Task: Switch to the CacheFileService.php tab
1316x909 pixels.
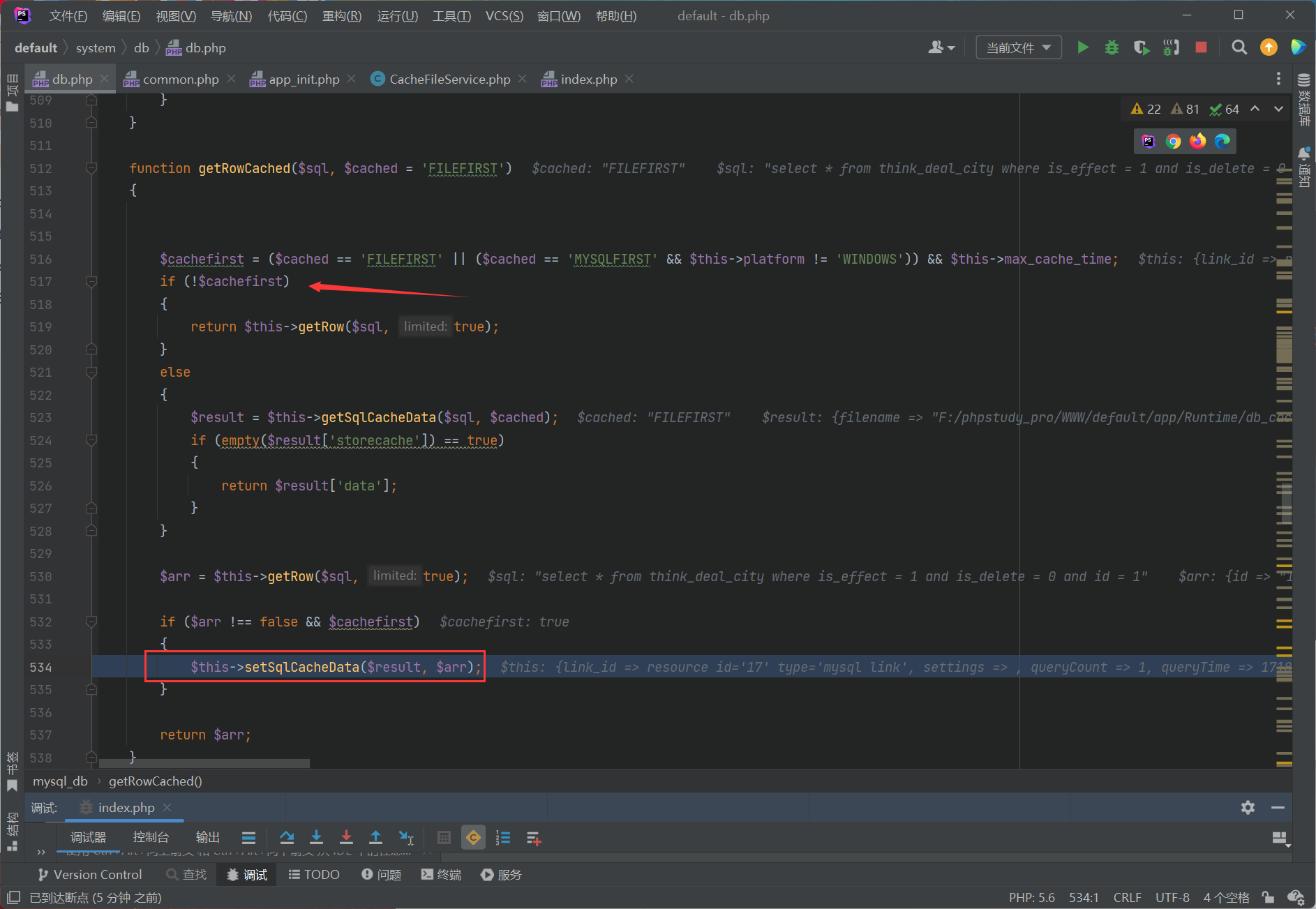Action: coord(449,80)
